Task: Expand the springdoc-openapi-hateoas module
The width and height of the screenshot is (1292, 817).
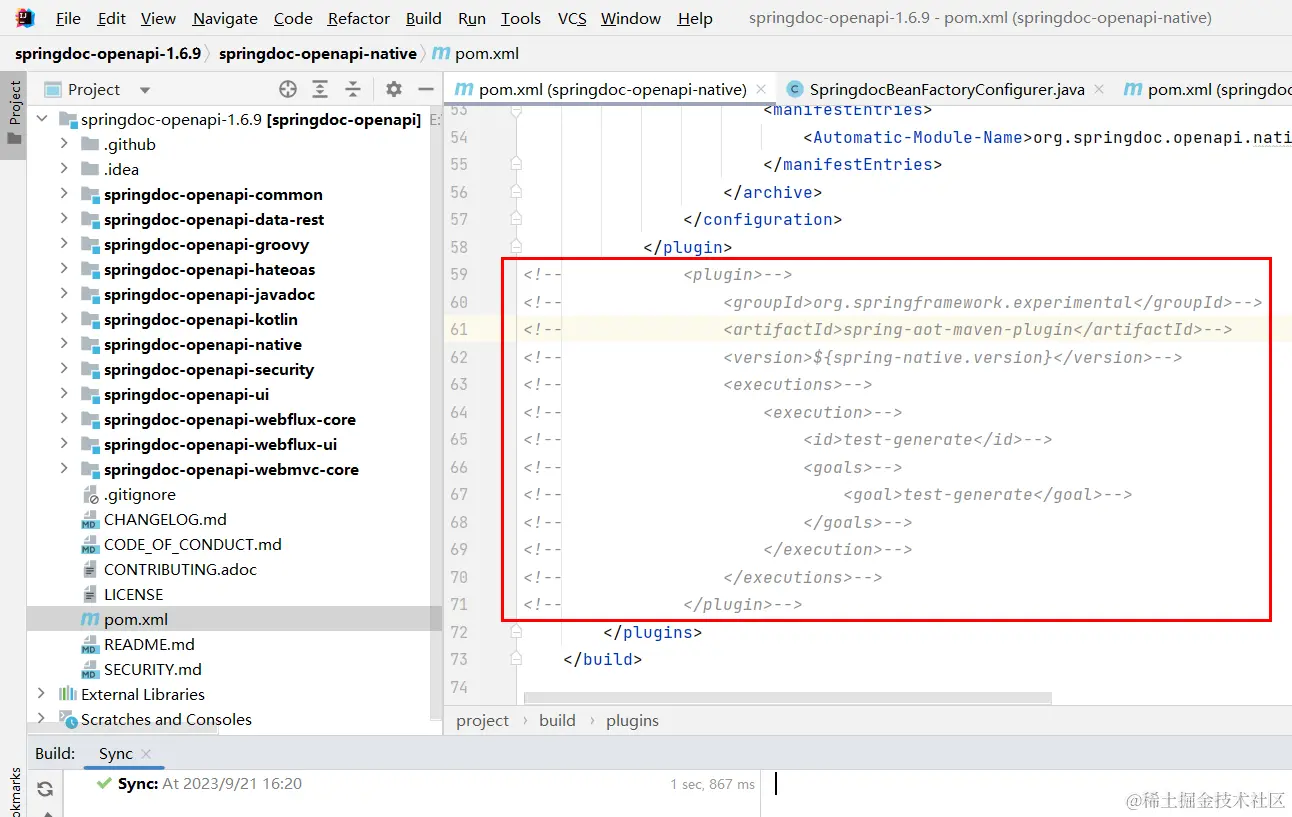Action: [65, 269]
